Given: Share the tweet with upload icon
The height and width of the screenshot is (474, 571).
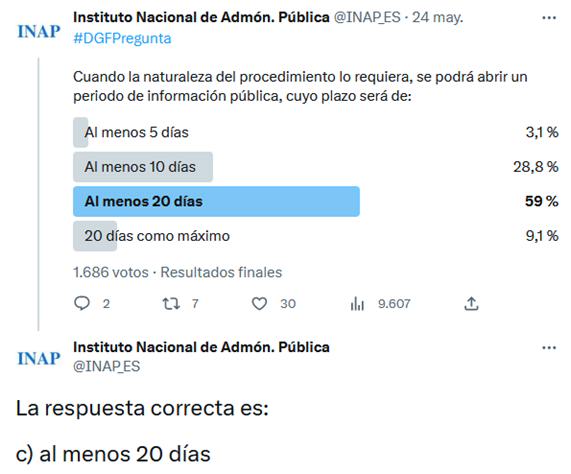Looking at the screenshot, I should (x=471, y=303).
